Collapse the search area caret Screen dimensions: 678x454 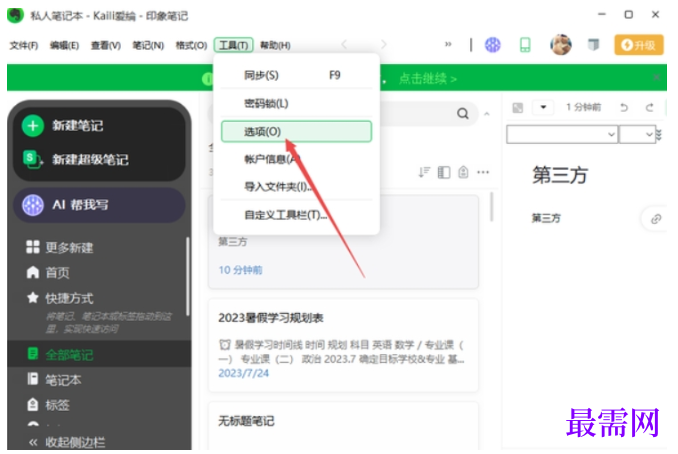(487, 114)
